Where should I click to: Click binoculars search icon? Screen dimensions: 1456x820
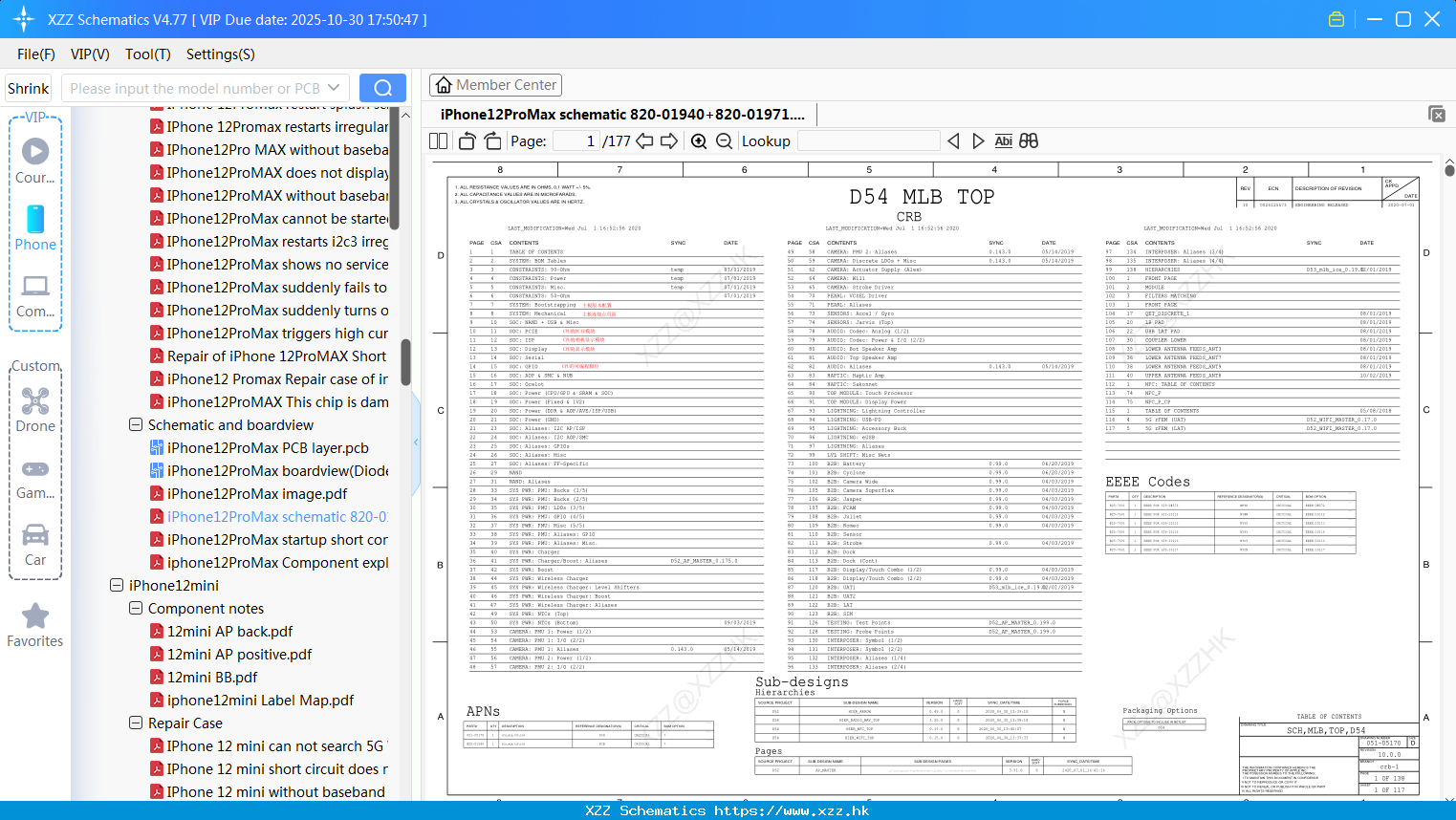[1029, 140]
